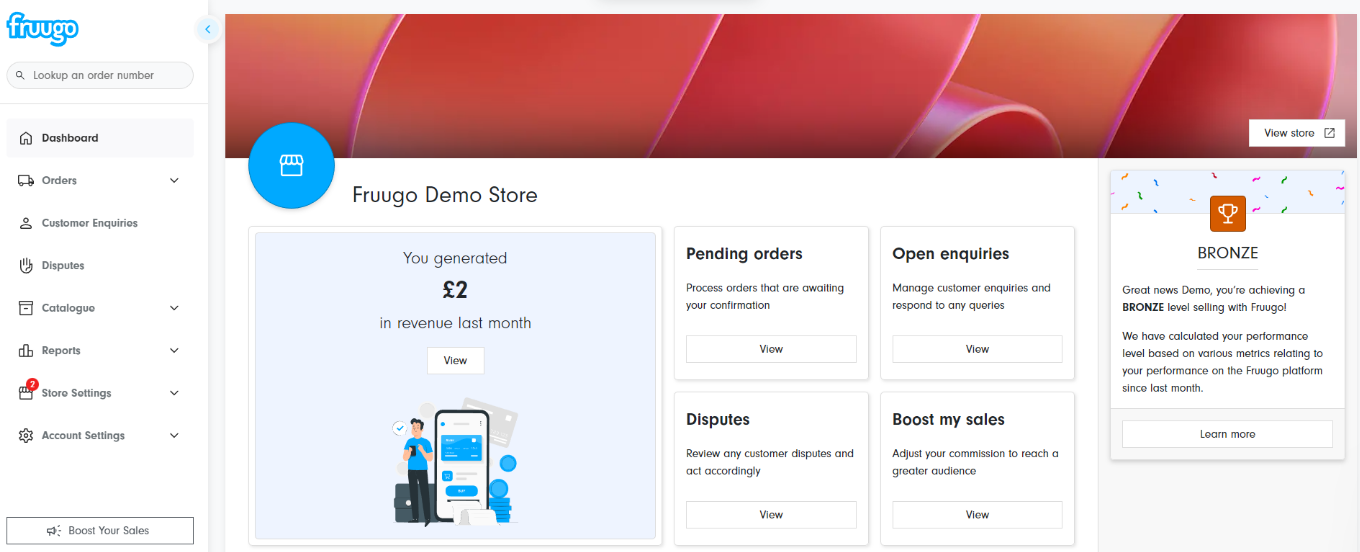Click the blue store avatar icon
The height and width of the screenshot is (552, 1360).
pos(291,166)
